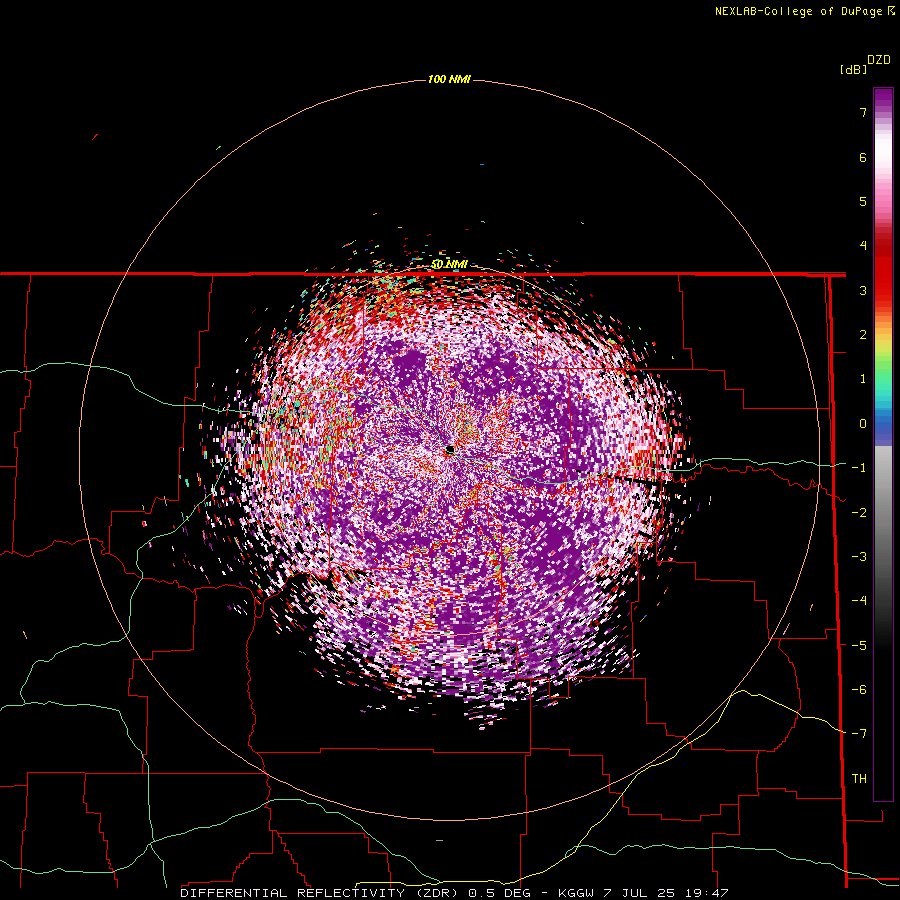Click the ZDR color scale bar
The width and height of the screenshot is (900, 900).
pyautogui.click(x=883, y=444)
